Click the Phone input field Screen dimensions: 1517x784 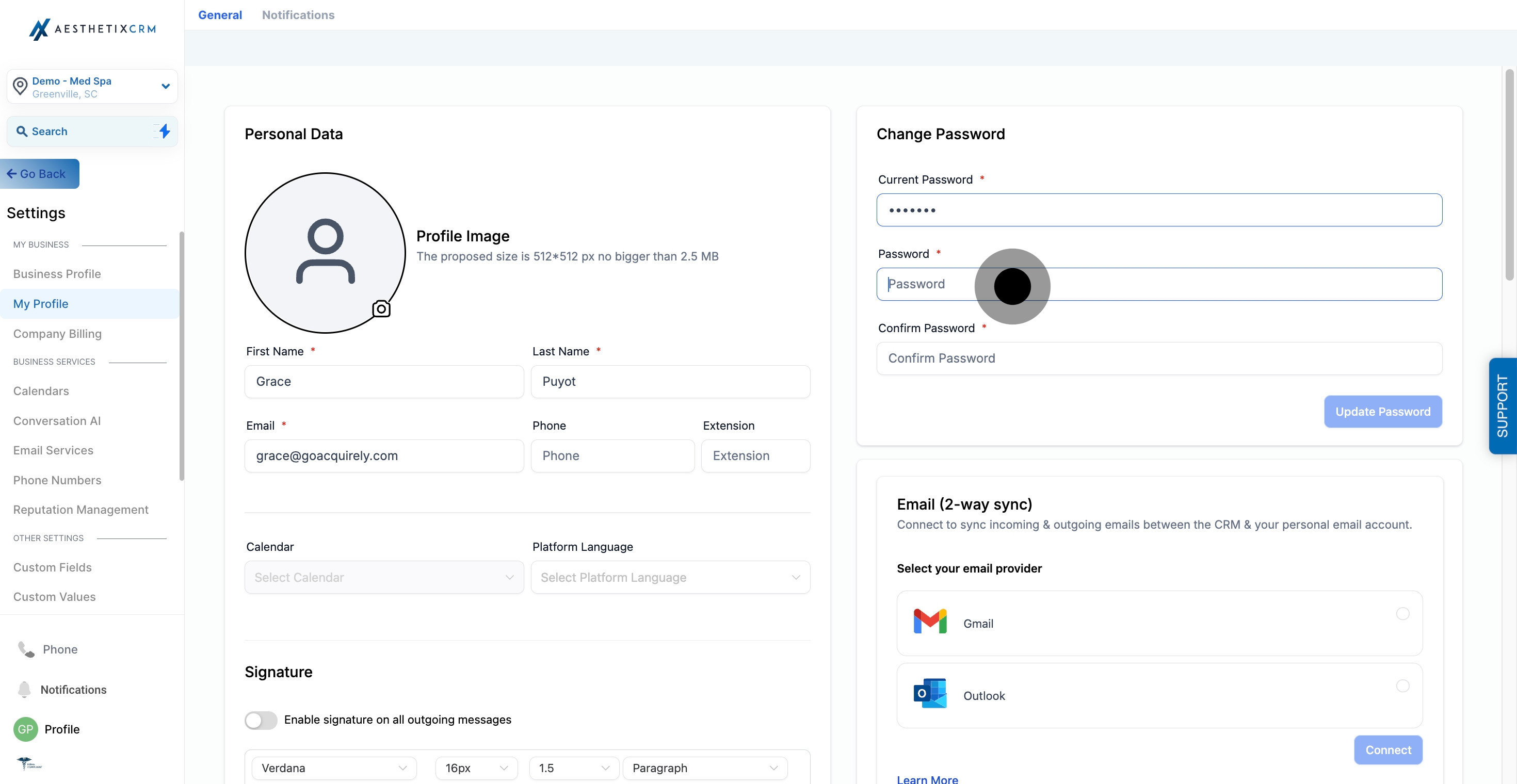[612, 455]
